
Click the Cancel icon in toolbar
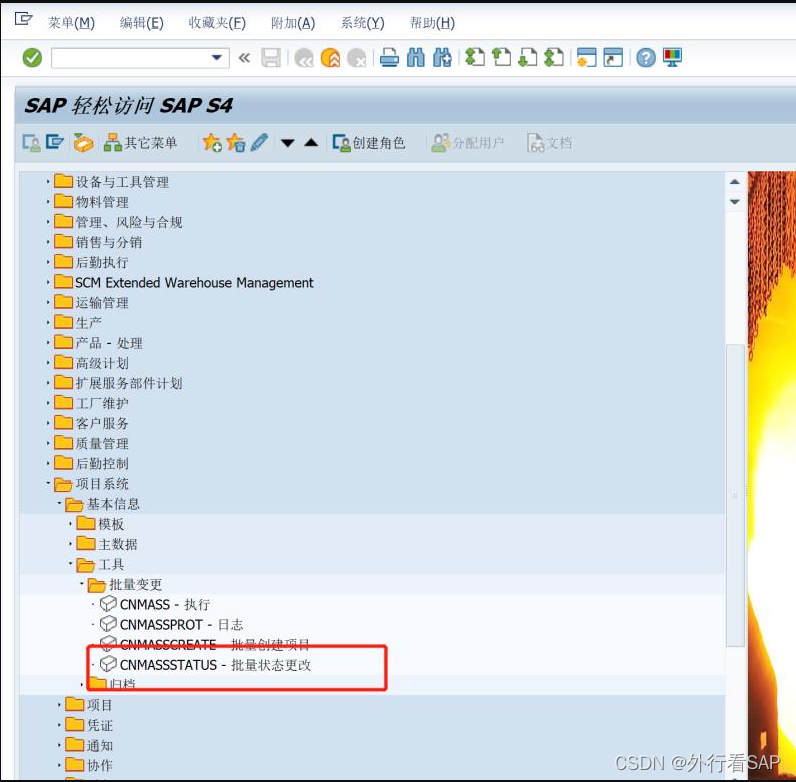coord(357,58)
